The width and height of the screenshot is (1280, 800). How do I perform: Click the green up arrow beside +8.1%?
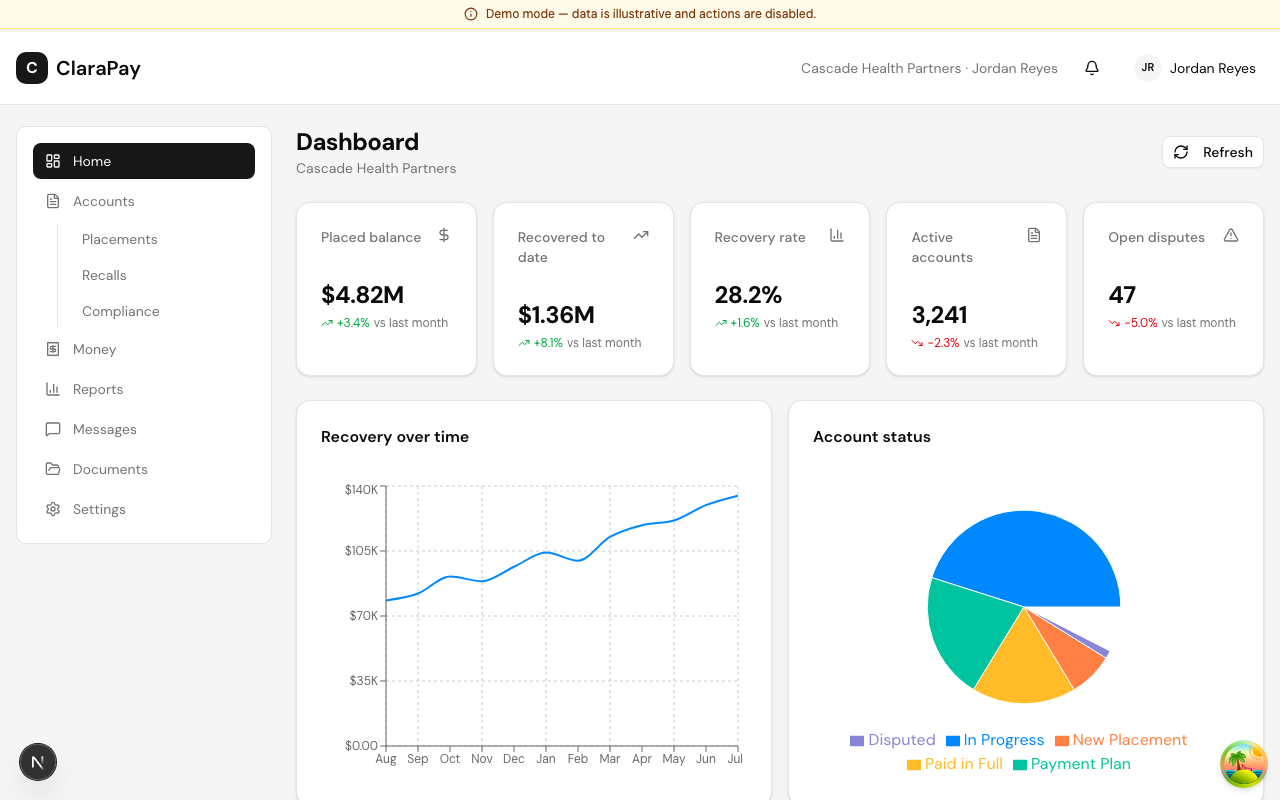point(524,343)
